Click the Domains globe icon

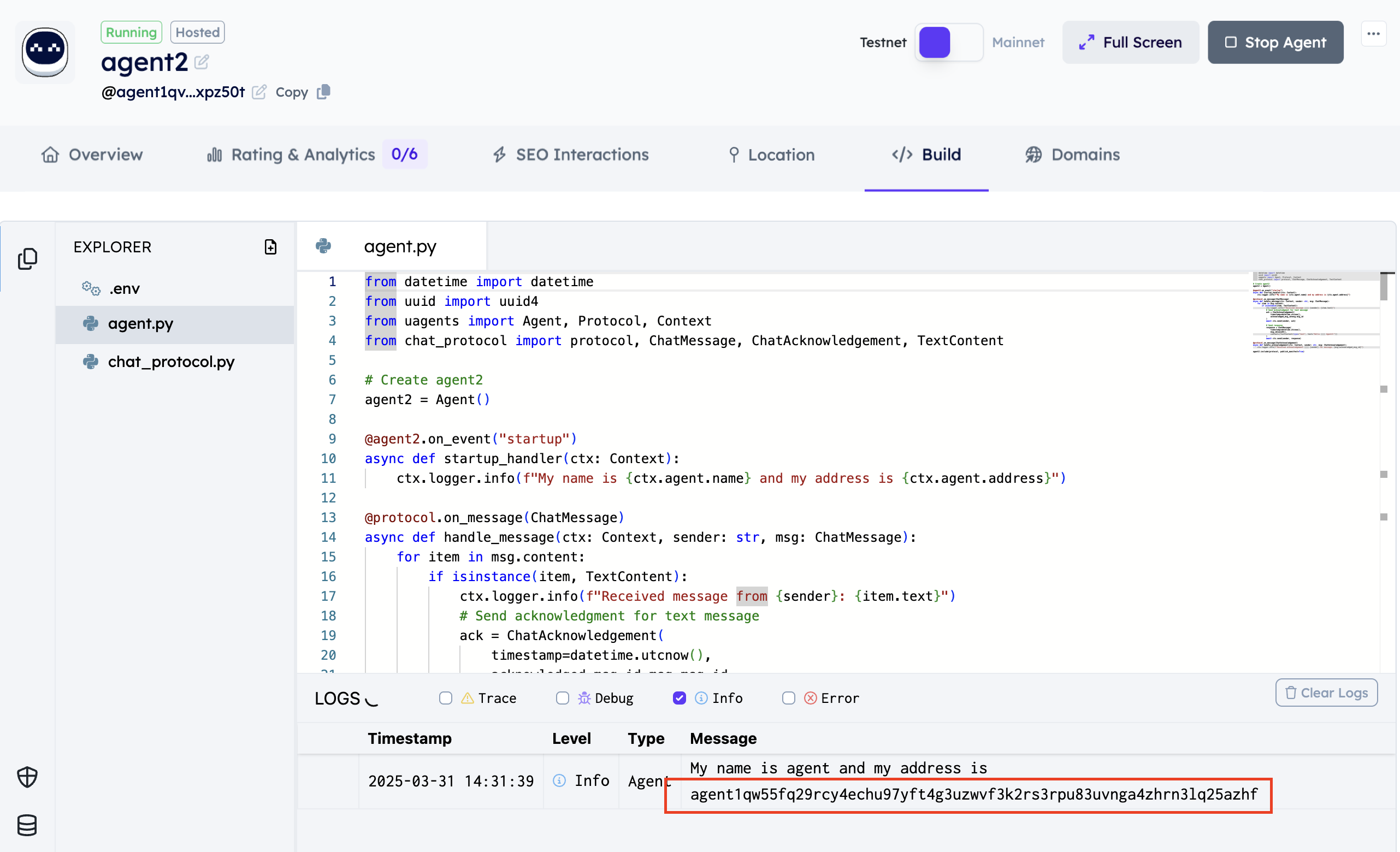pyautogui.click(x=1033, y=155)
